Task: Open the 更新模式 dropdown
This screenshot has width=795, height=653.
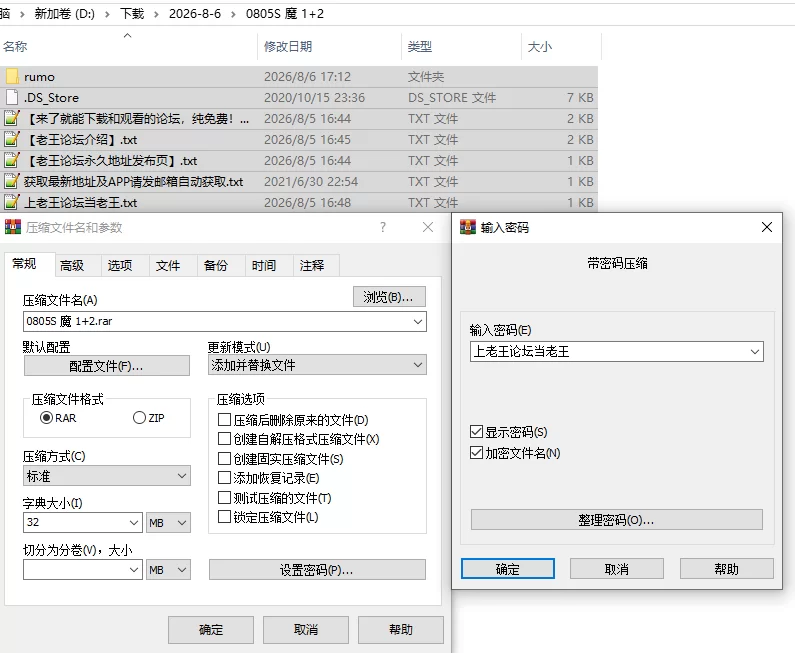Action: (418, 365)
